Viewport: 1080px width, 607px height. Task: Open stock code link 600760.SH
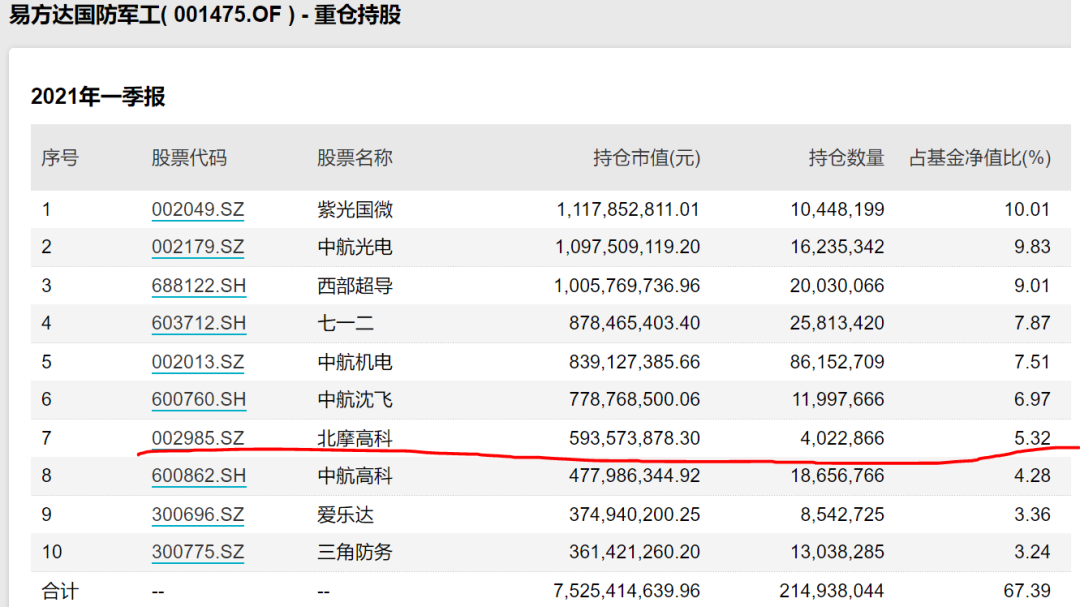point(198,400)
